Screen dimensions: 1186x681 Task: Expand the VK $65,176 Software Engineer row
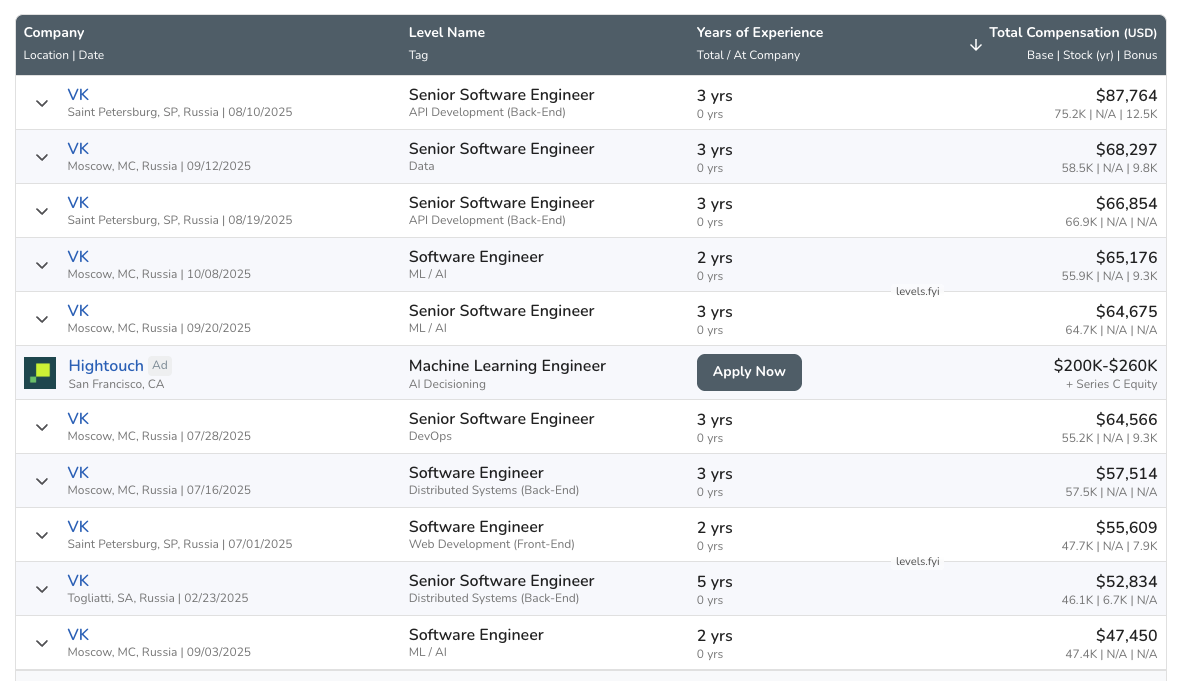click(x=42, y=265)
